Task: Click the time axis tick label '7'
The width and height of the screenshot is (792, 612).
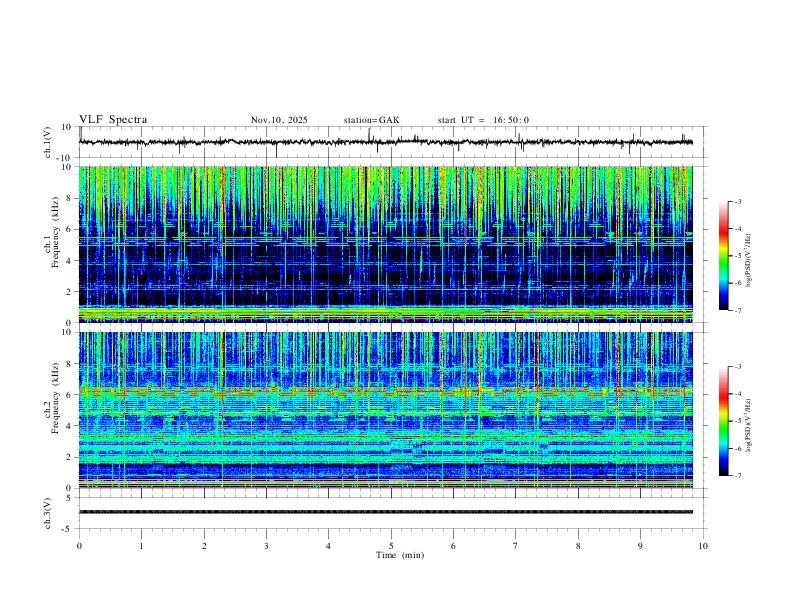Action: pos(516,546)
